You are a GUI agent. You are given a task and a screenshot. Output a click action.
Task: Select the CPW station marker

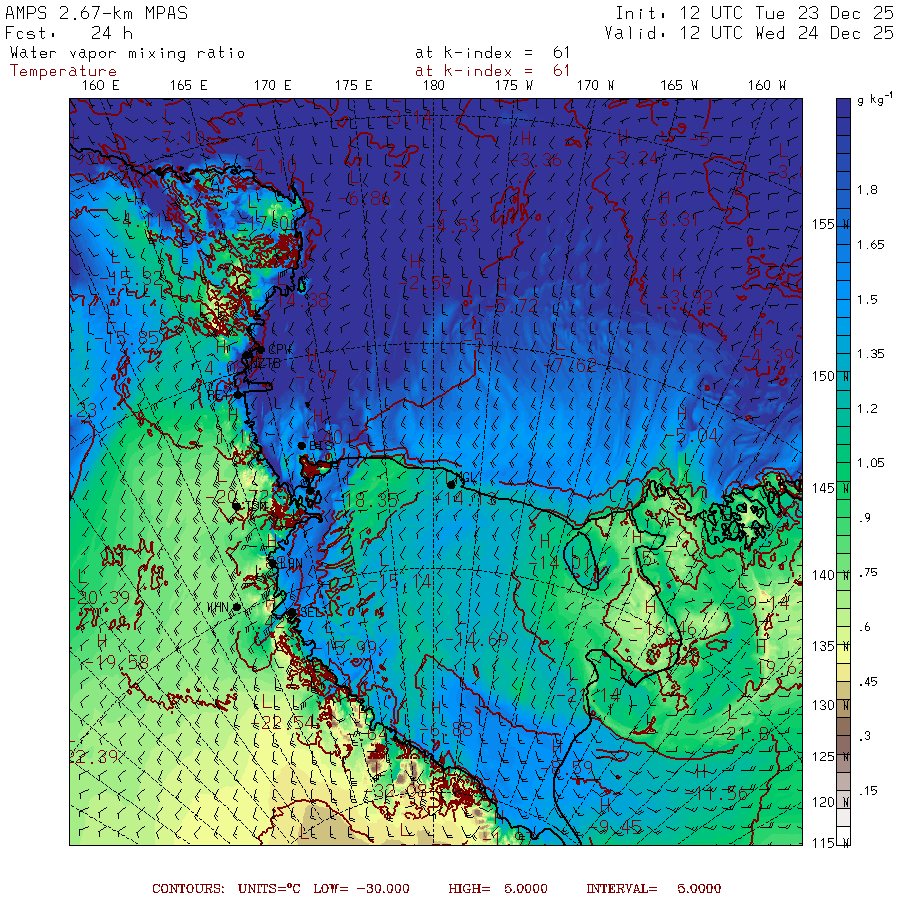coord(261,349)
